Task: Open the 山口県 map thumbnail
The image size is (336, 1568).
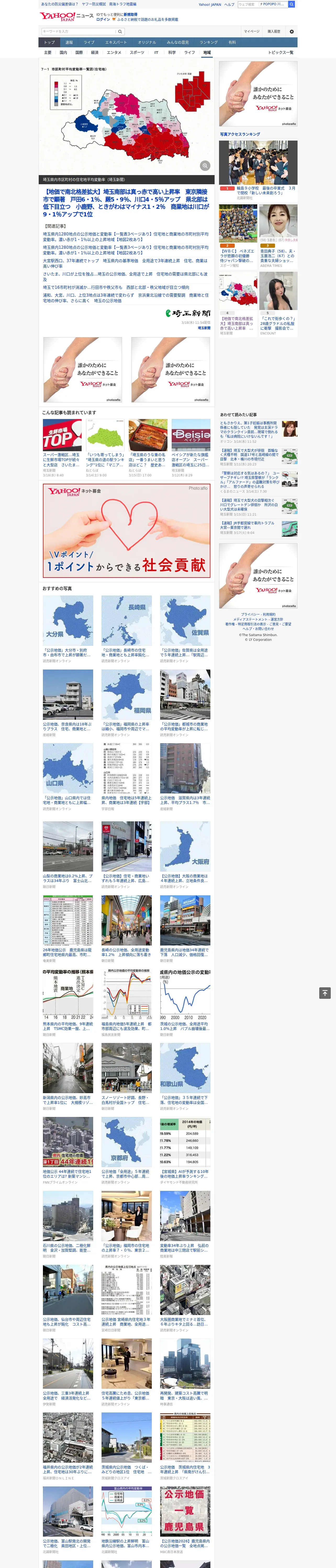Action: point(68,768)
